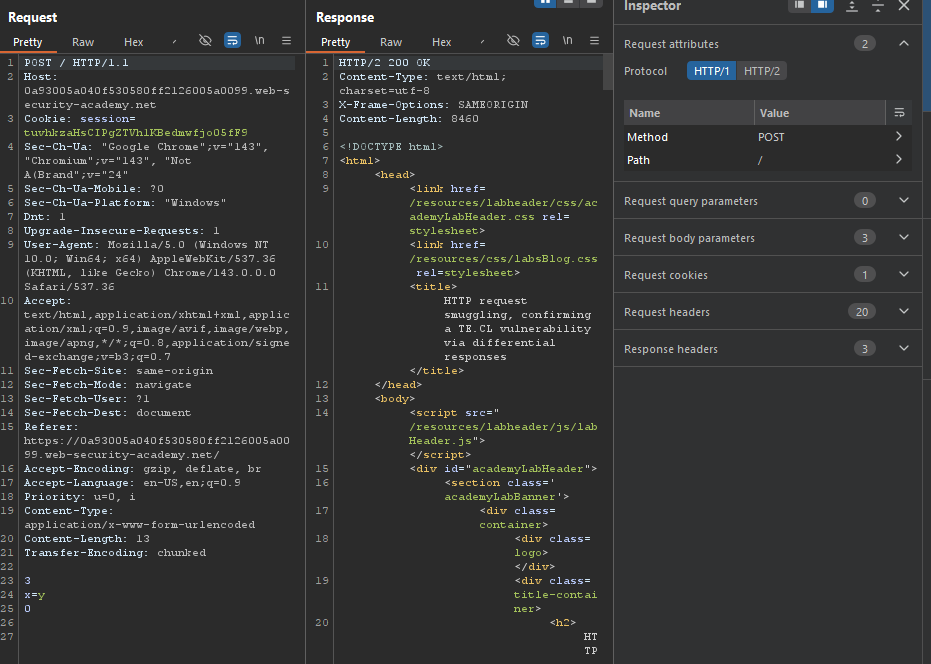Switch Request view to Hex tab
931x664 pixels.
[x=134, y=42]
